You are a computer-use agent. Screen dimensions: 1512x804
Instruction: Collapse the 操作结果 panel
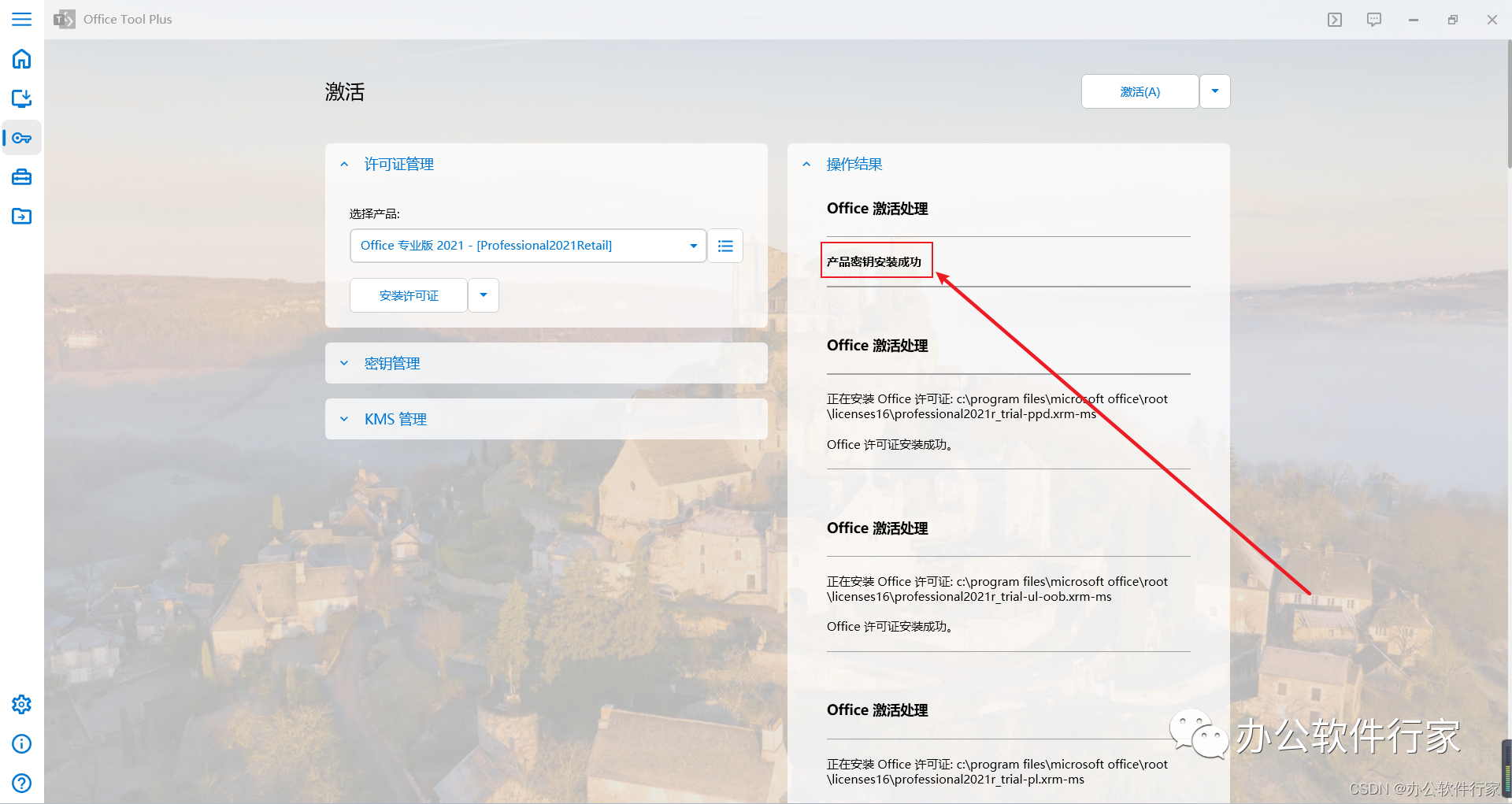[1009, 164]
